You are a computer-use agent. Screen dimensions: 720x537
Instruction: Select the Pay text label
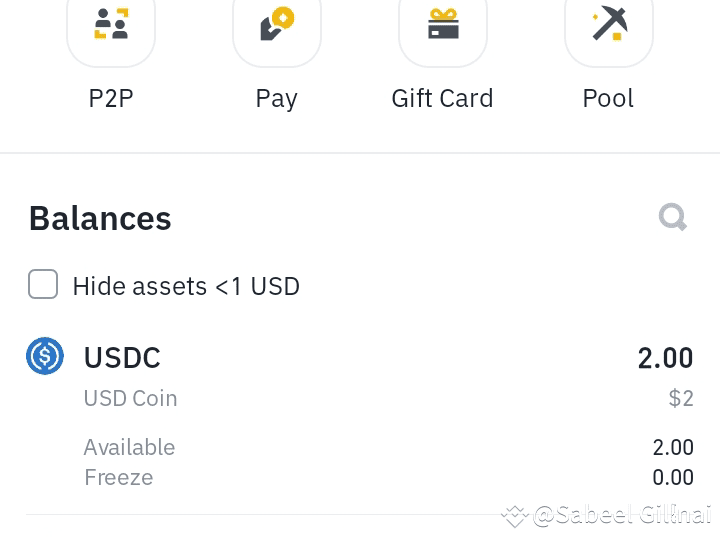coord(277,99)
